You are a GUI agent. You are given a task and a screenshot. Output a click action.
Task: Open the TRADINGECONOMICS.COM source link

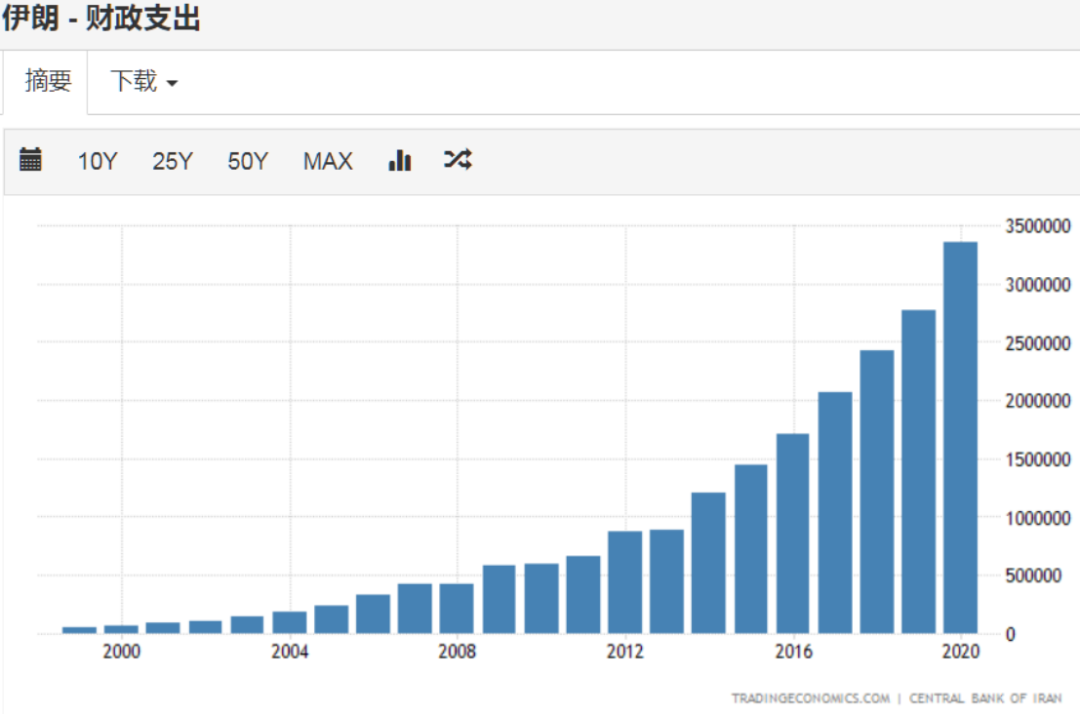[x=810, y=698]
